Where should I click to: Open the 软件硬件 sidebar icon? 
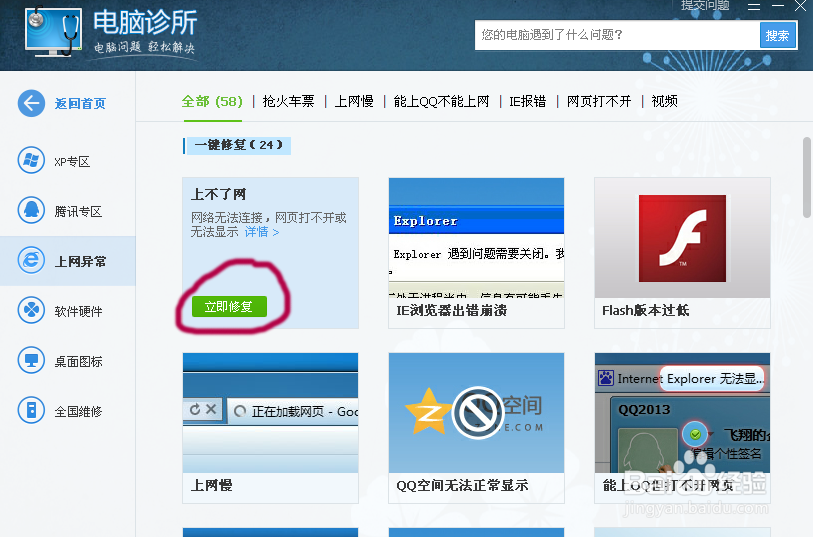[31, 310]
